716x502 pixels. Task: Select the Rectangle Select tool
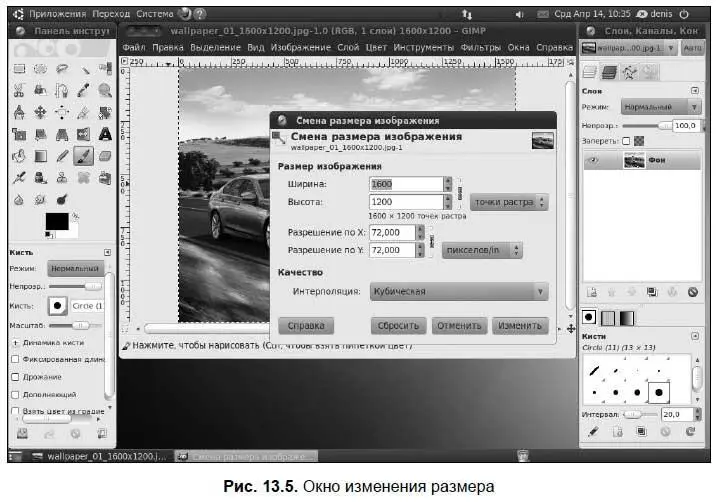tap(19, 69)
